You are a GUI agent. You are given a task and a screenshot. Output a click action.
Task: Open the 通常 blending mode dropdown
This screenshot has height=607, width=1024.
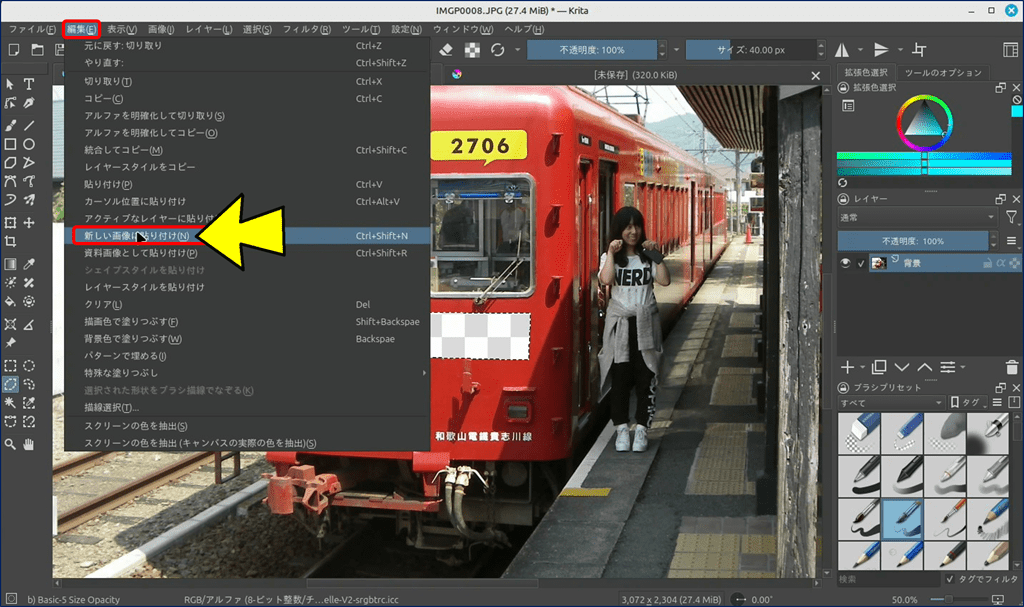(x=917, y=217)
